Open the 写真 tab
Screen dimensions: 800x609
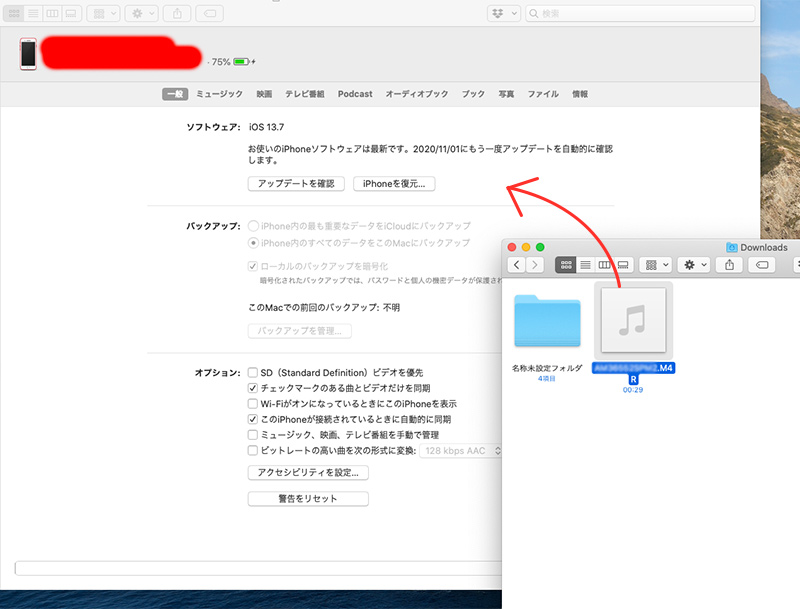point(506,94)
